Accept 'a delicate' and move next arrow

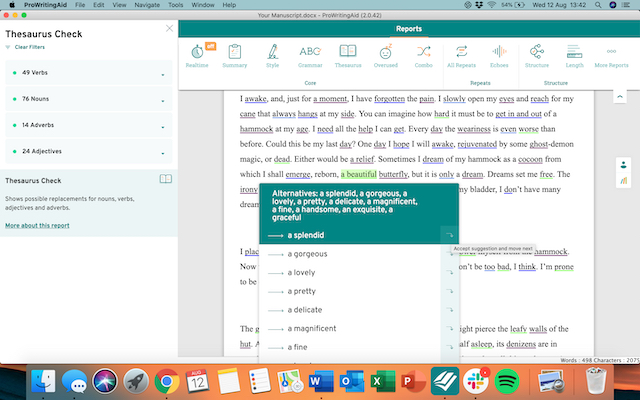click(449, 310)
